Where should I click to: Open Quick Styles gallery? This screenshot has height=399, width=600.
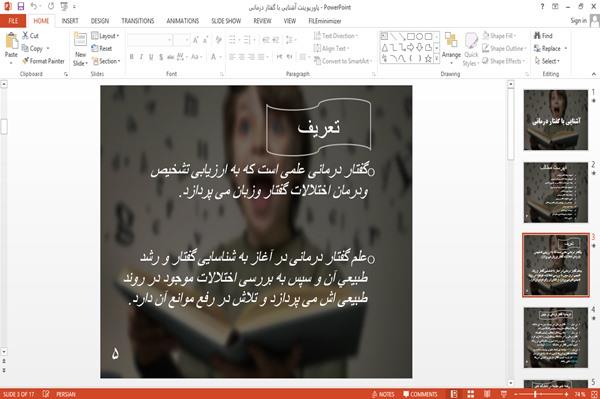pos(471,49)
